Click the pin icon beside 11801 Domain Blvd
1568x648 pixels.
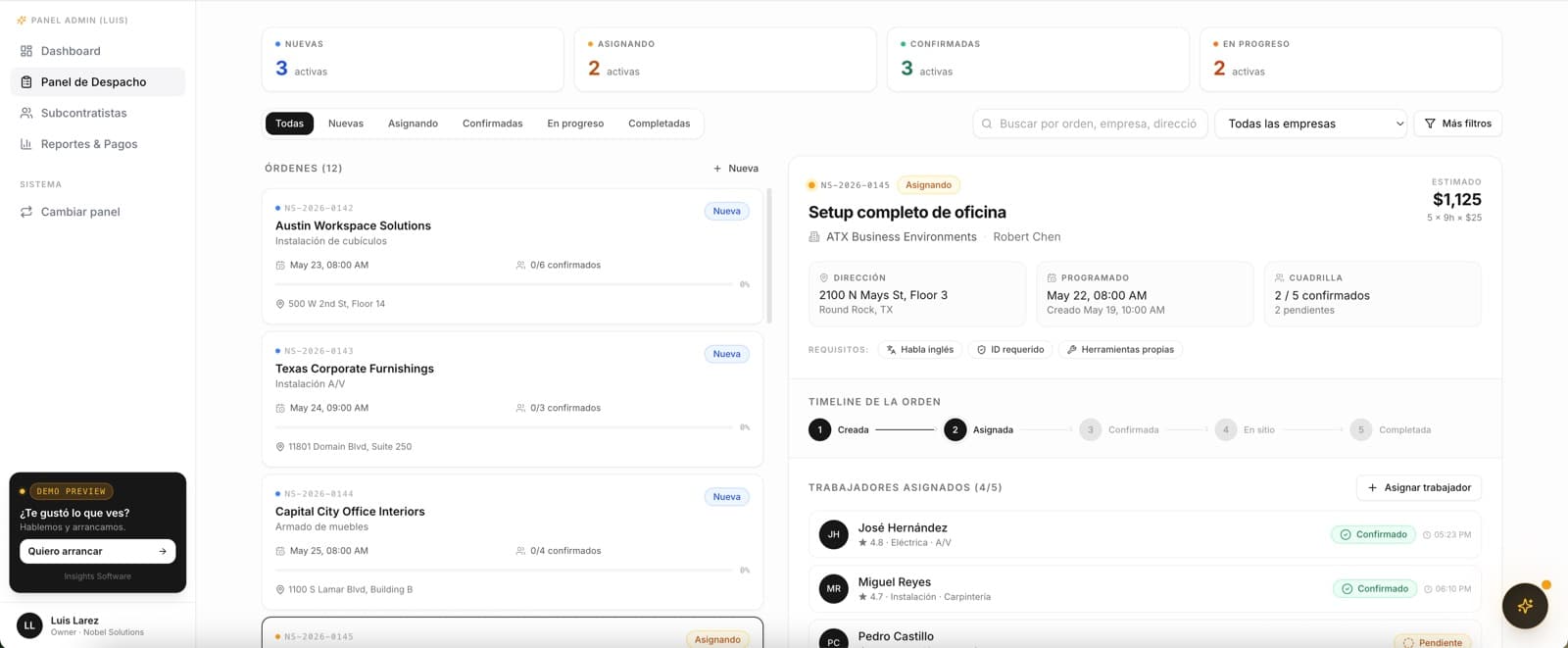tap(280, 447)
